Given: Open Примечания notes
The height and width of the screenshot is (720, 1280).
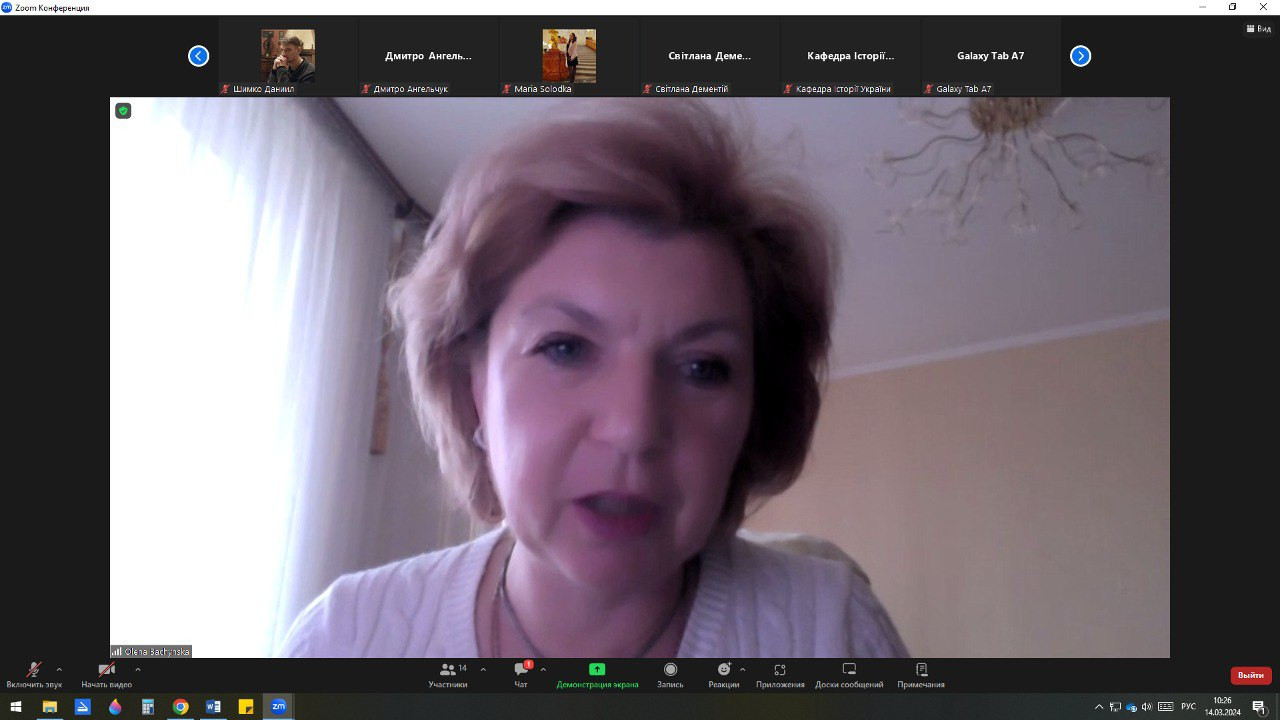Looking at the screenshot, I should click(921, 675).
